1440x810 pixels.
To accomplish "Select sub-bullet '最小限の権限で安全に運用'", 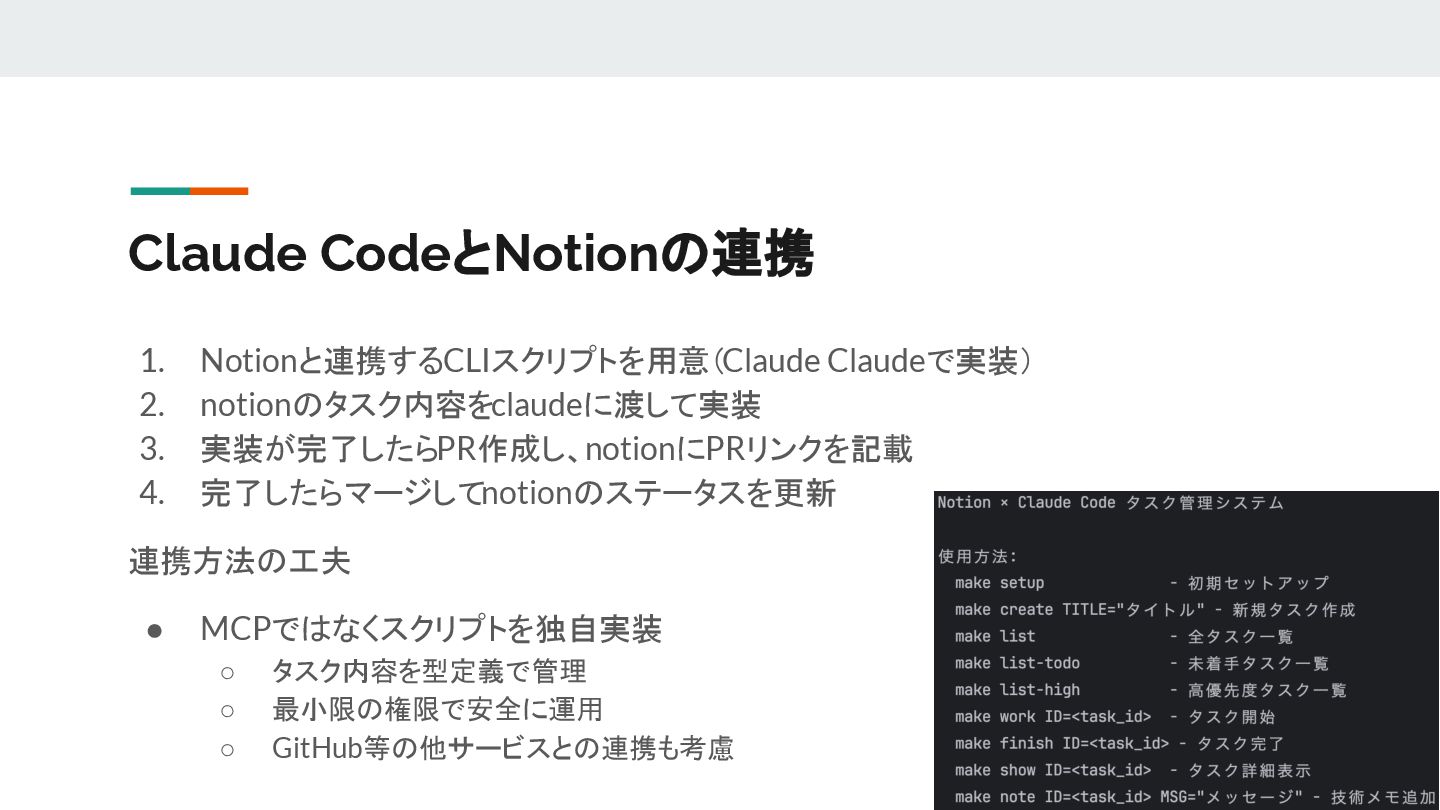I will (437, 709).
